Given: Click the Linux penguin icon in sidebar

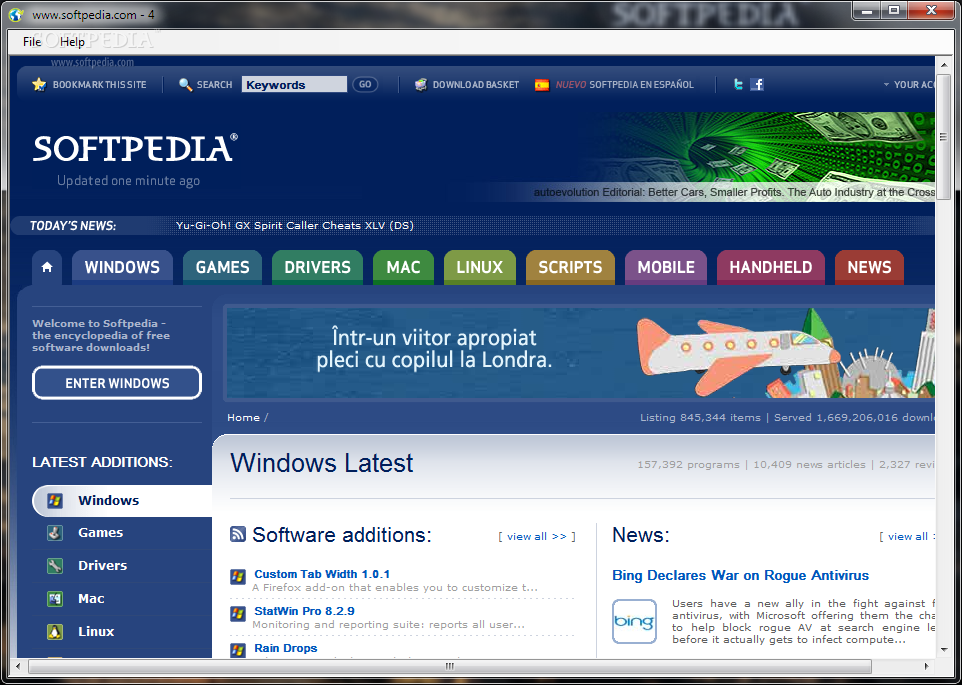Looking at the screenshot, I should pyautogui.click(x=55, y=632).
